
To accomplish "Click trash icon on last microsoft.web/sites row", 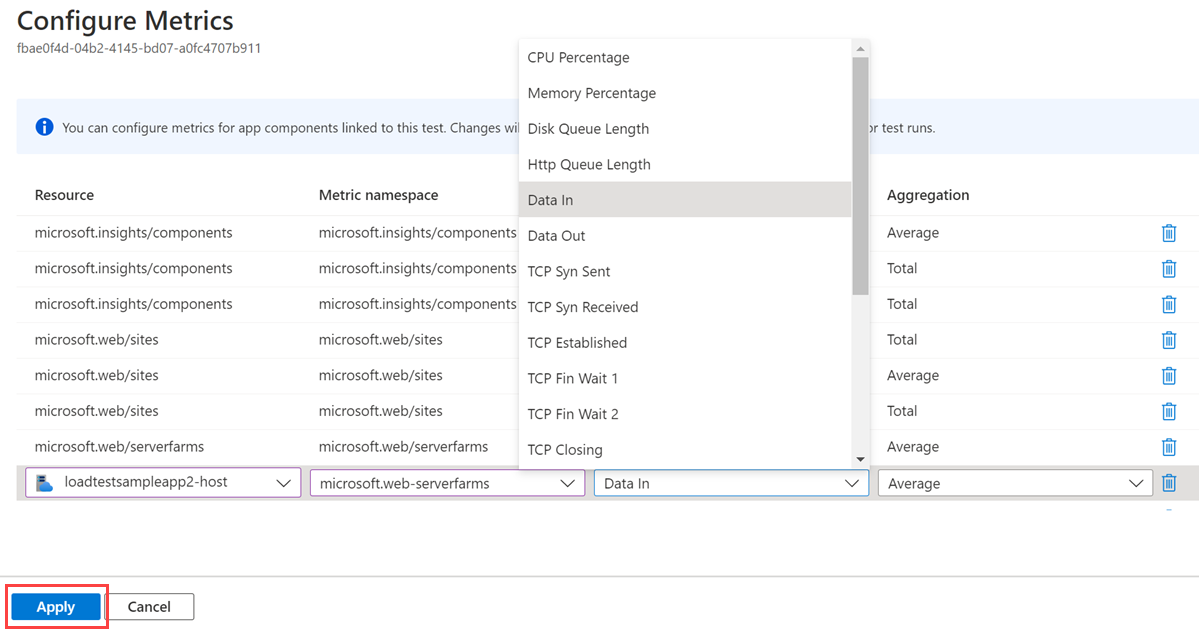I will (1168, 411).
